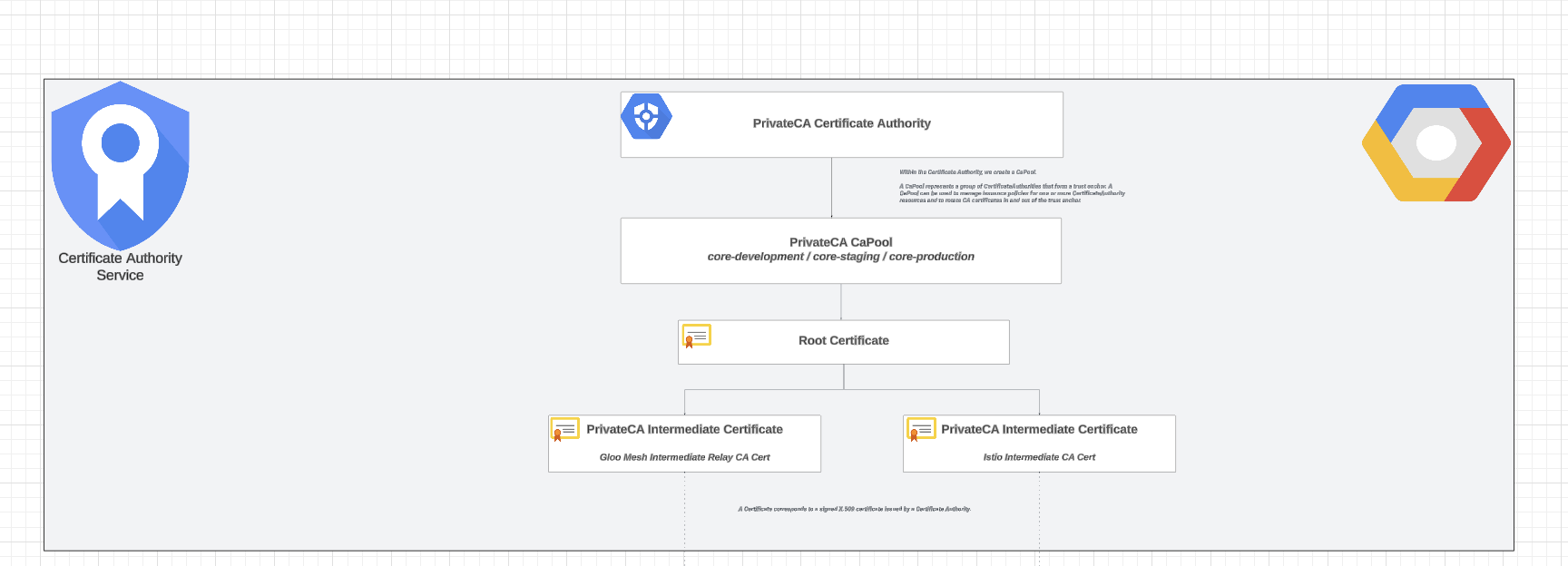The image size is (1568, 566).
Task: Click certificate icon in Gloo Mesh box
Action: [x=564, y=429]
